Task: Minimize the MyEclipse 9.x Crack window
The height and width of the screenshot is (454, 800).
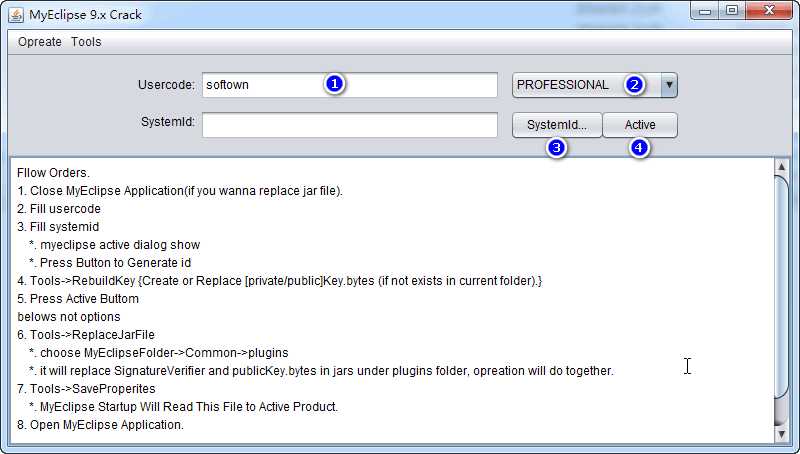Action: (x=705, y=11)
